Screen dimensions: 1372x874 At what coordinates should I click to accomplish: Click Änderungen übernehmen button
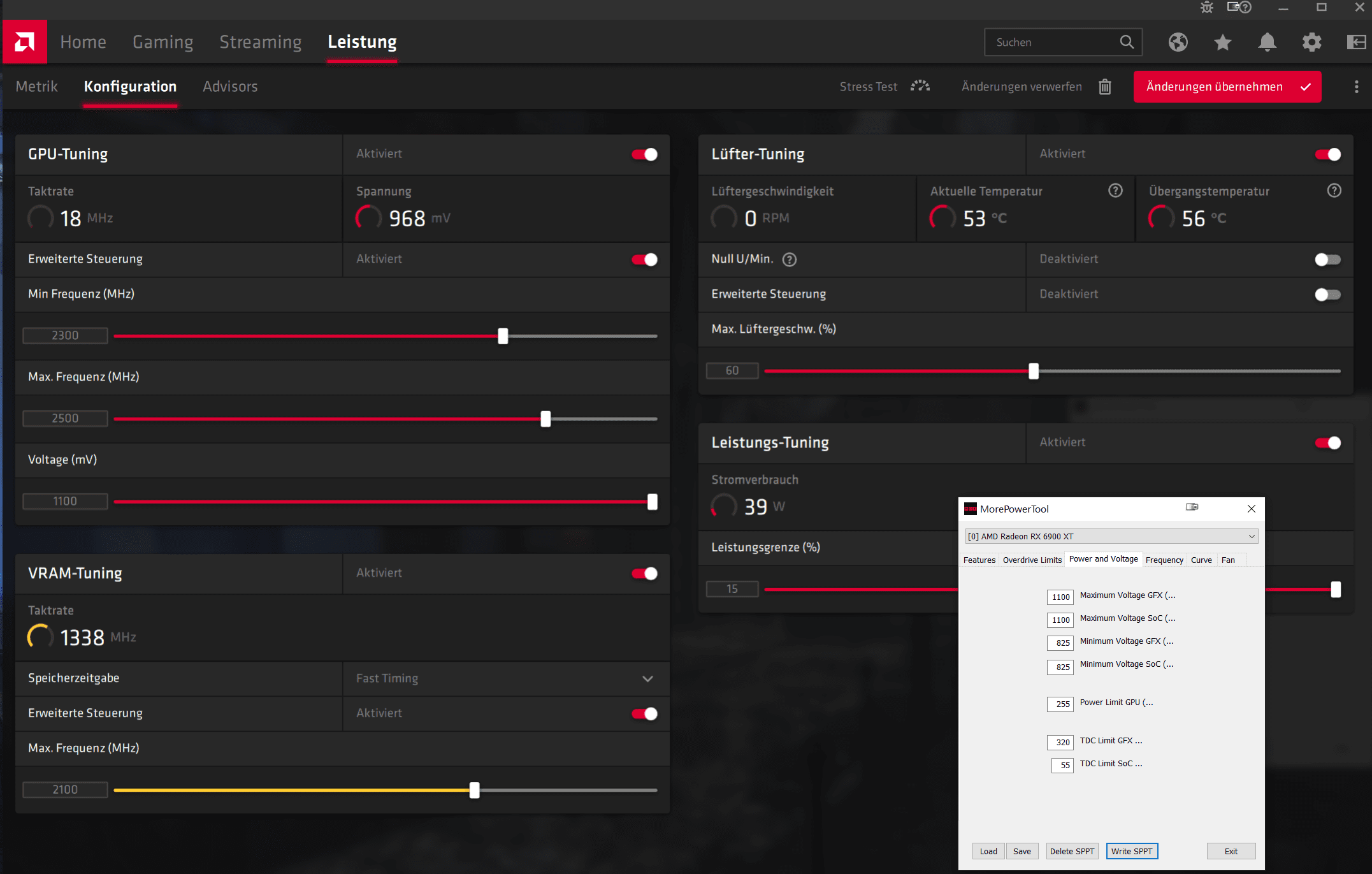click(1227, 87)
